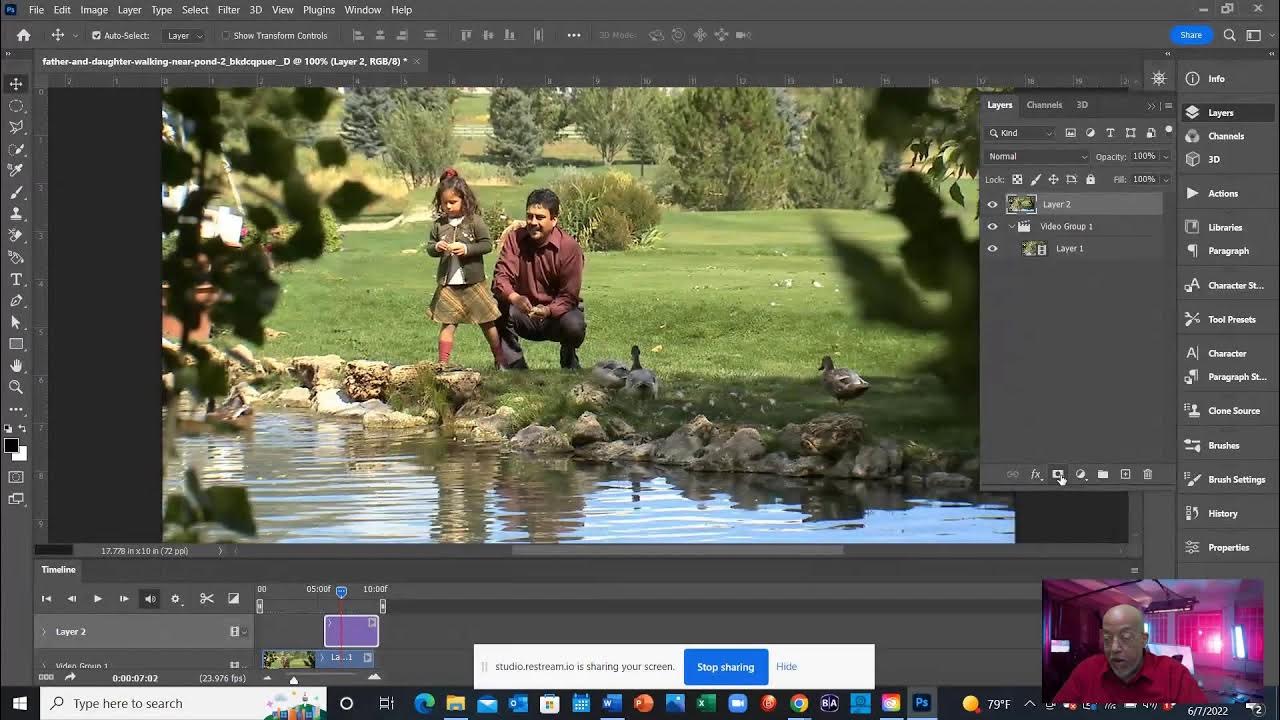Click the Hide link in sharing bar
The image size is (1280, 720).
786,667
